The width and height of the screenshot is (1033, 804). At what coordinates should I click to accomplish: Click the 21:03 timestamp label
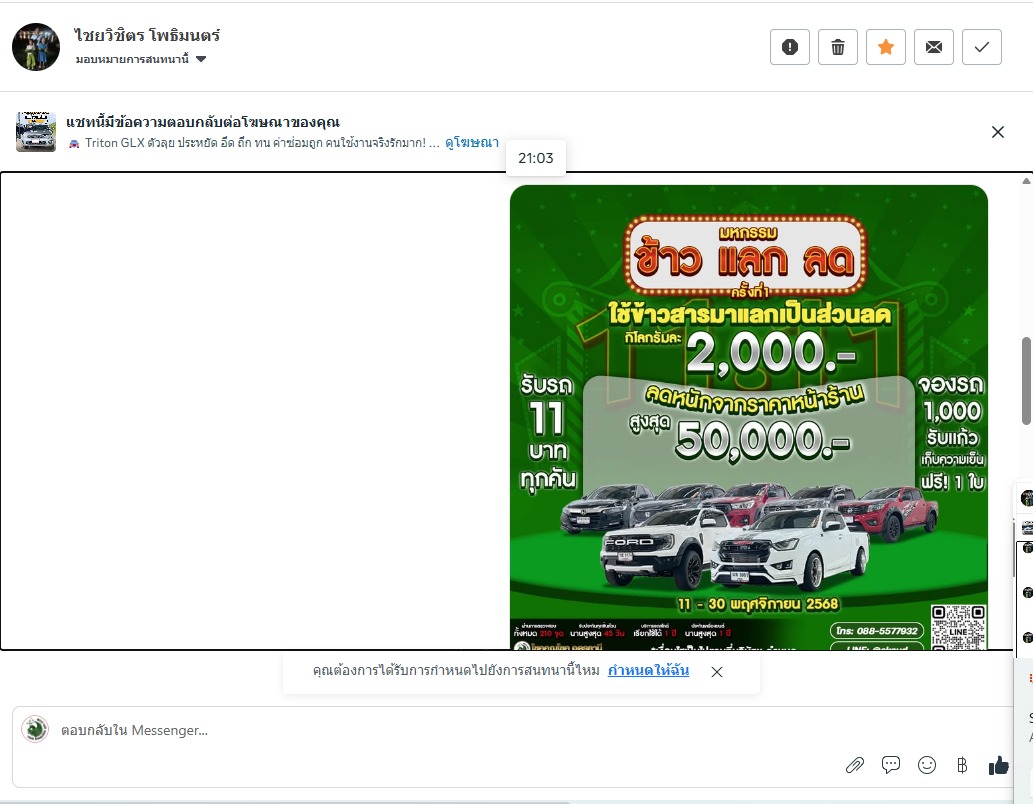pyautogui.click(x=536, y=158)
